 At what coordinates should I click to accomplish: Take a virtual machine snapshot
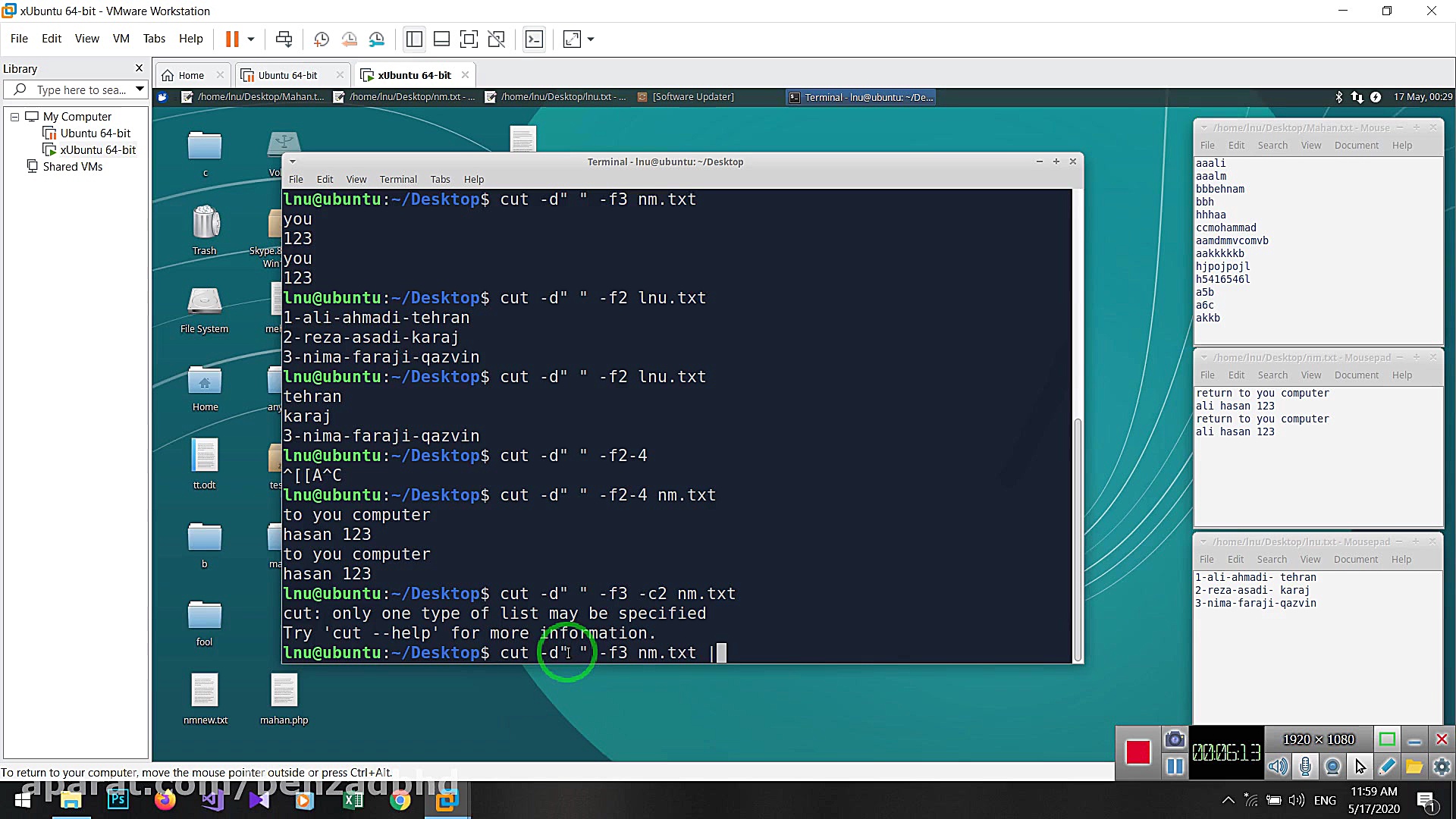pos(322,39)
